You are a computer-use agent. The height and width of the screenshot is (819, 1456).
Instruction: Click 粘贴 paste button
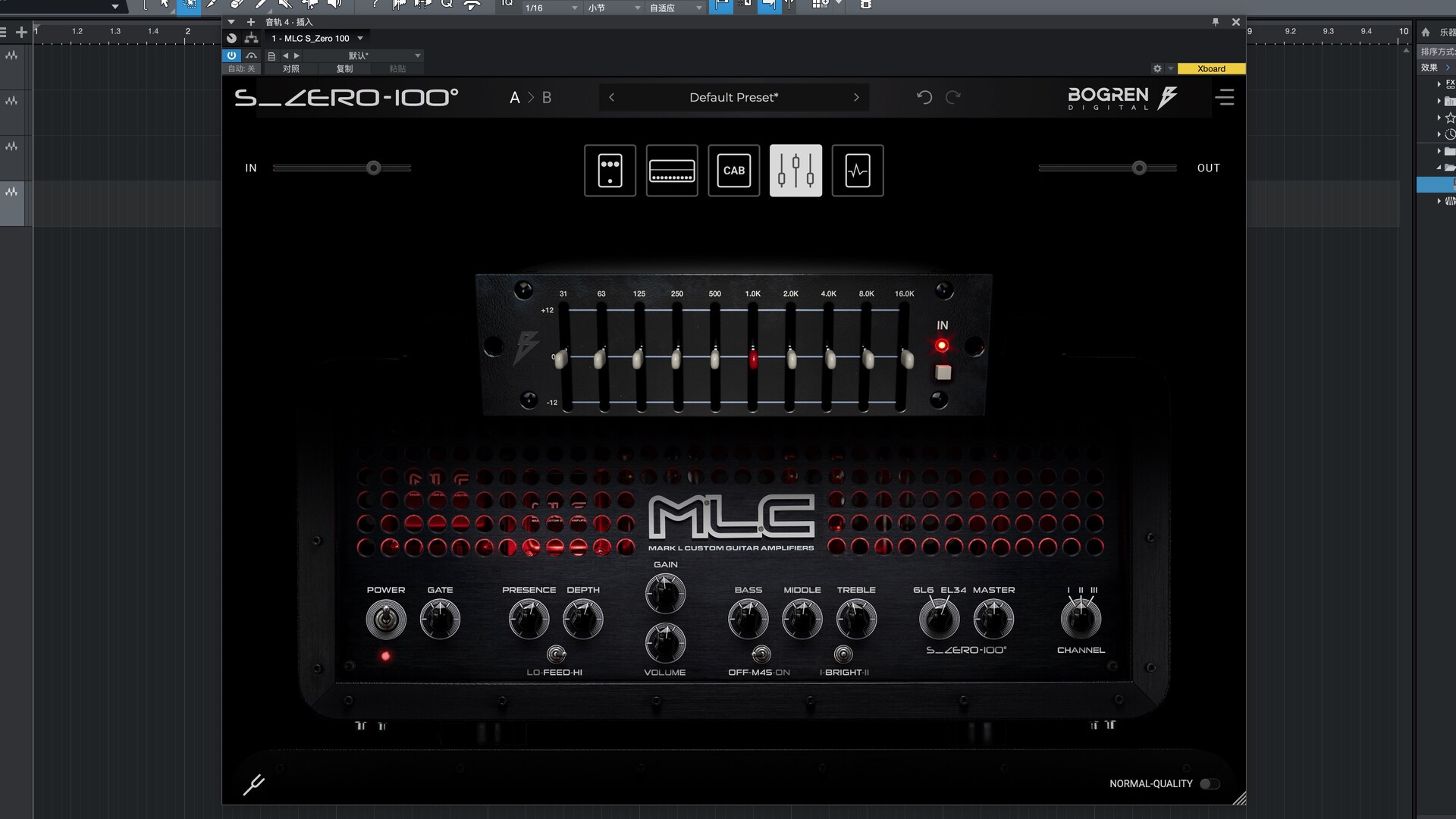pos(397,68)
